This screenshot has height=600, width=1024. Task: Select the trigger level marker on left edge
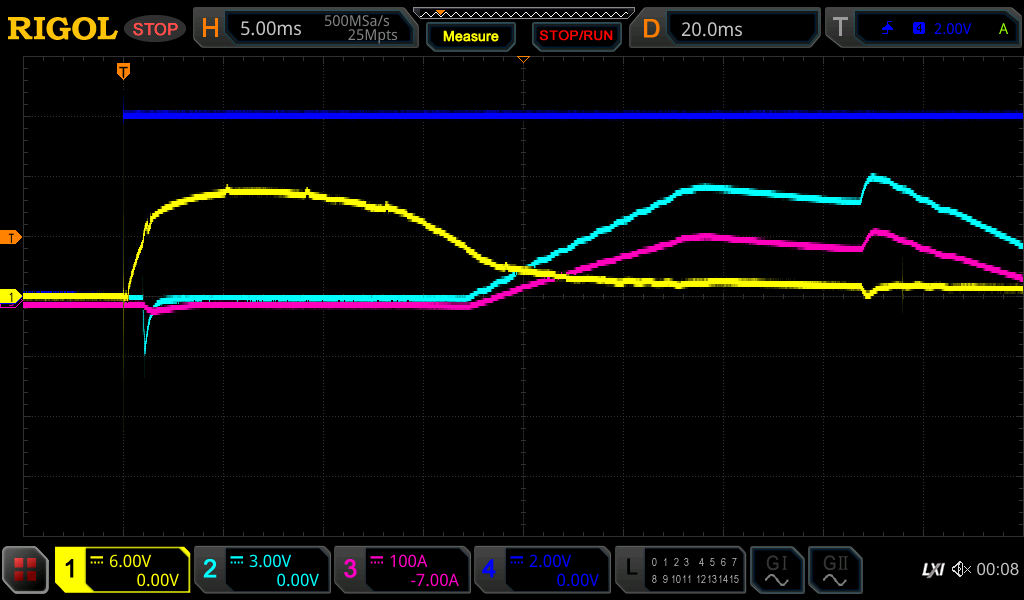coord(12,237)
